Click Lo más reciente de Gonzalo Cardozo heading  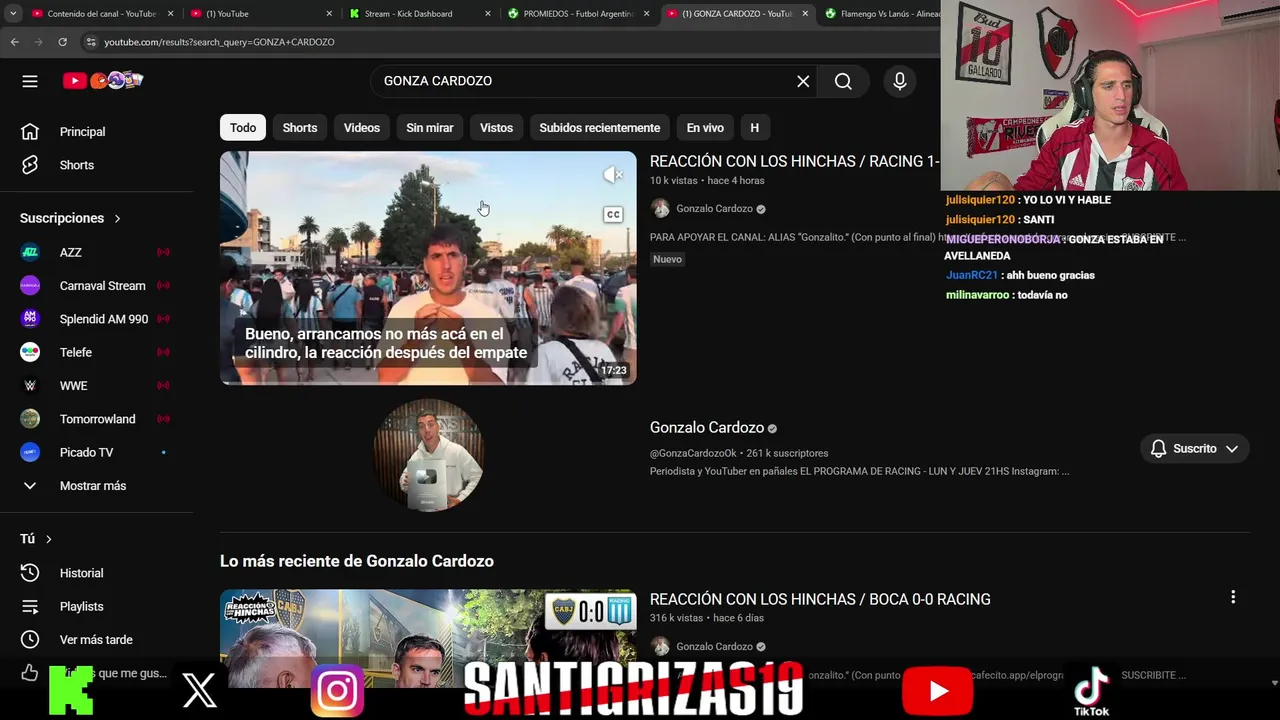(357, 561)
